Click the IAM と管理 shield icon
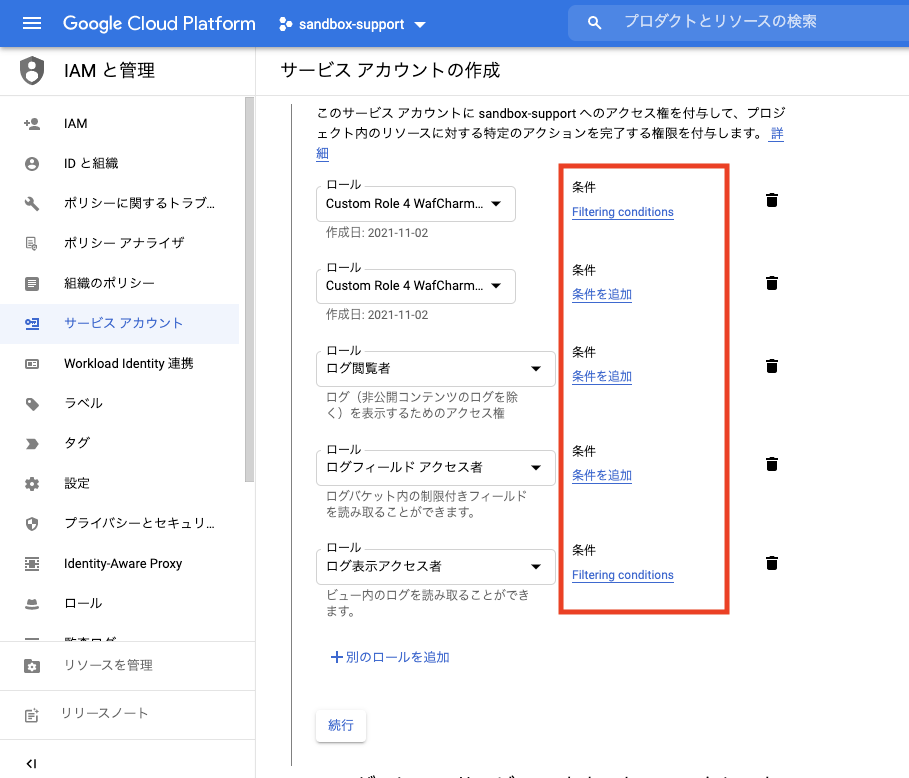The width and height of the screenshot is (909, 778). coord(33,71)
